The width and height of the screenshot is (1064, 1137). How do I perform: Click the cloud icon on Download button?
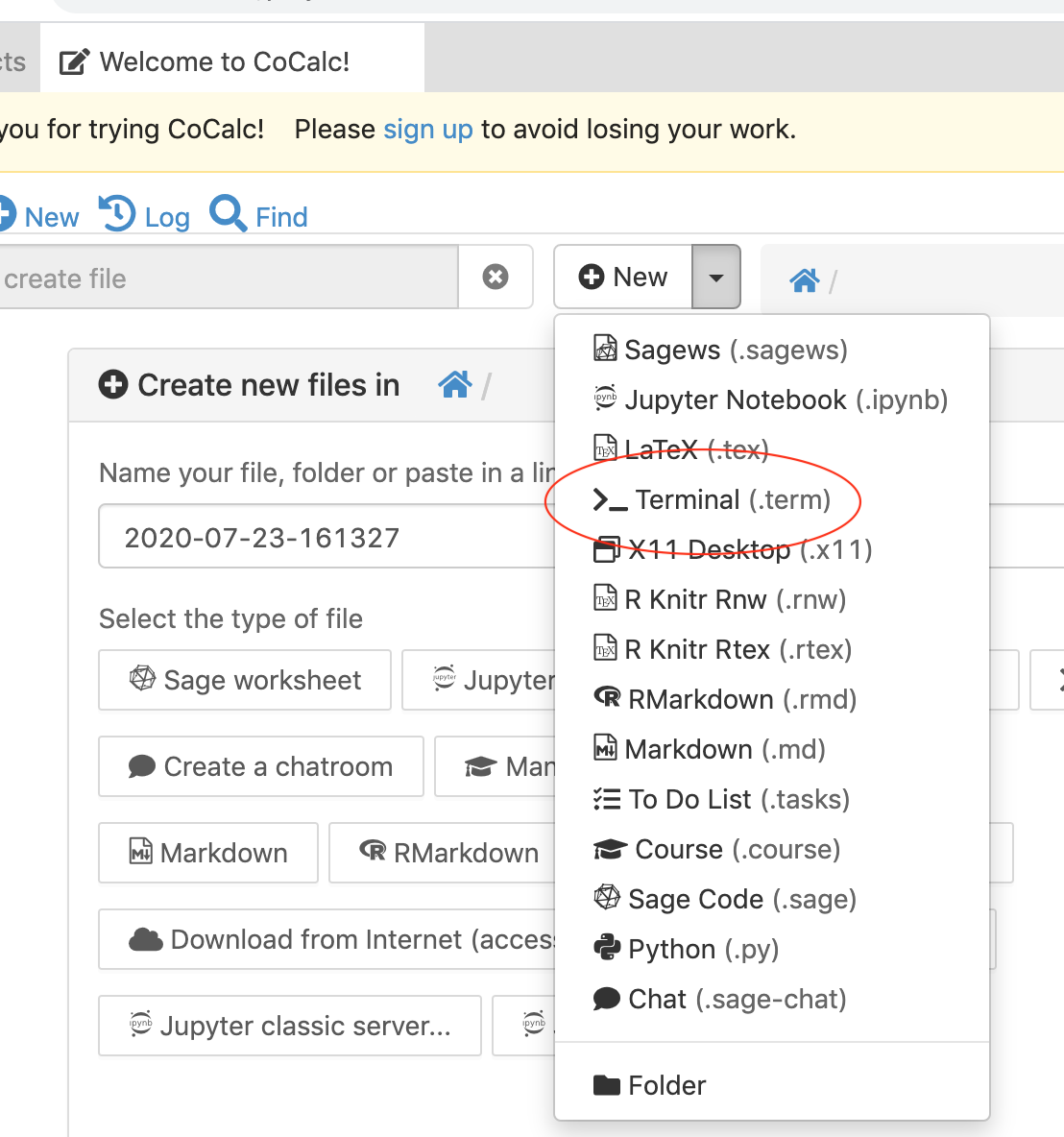pos(146,939)
